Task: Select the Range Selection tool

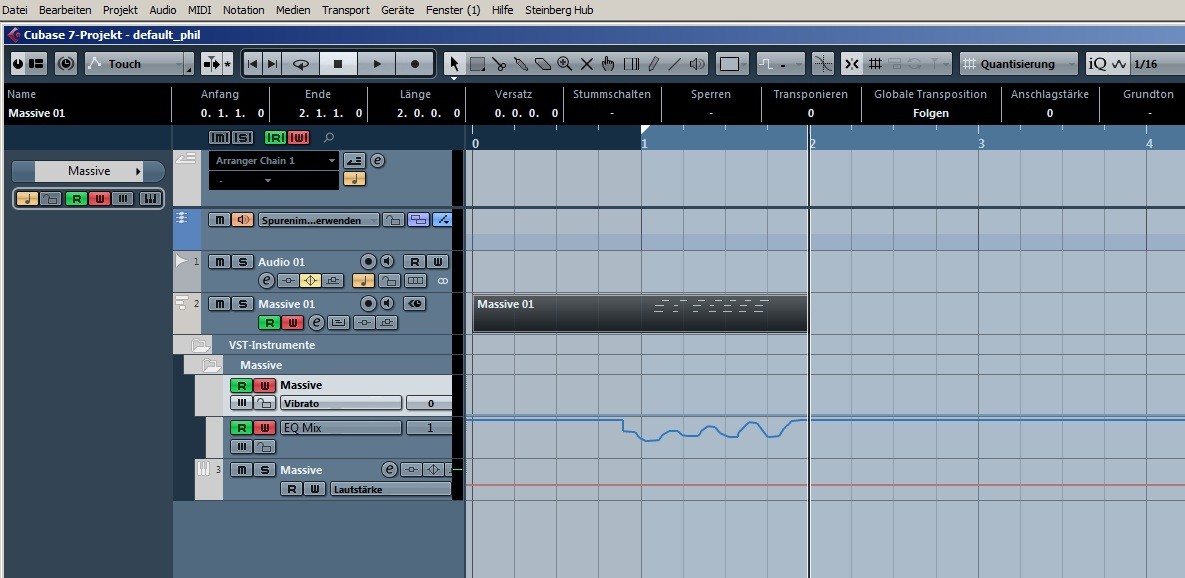Action: pos(477,64)
